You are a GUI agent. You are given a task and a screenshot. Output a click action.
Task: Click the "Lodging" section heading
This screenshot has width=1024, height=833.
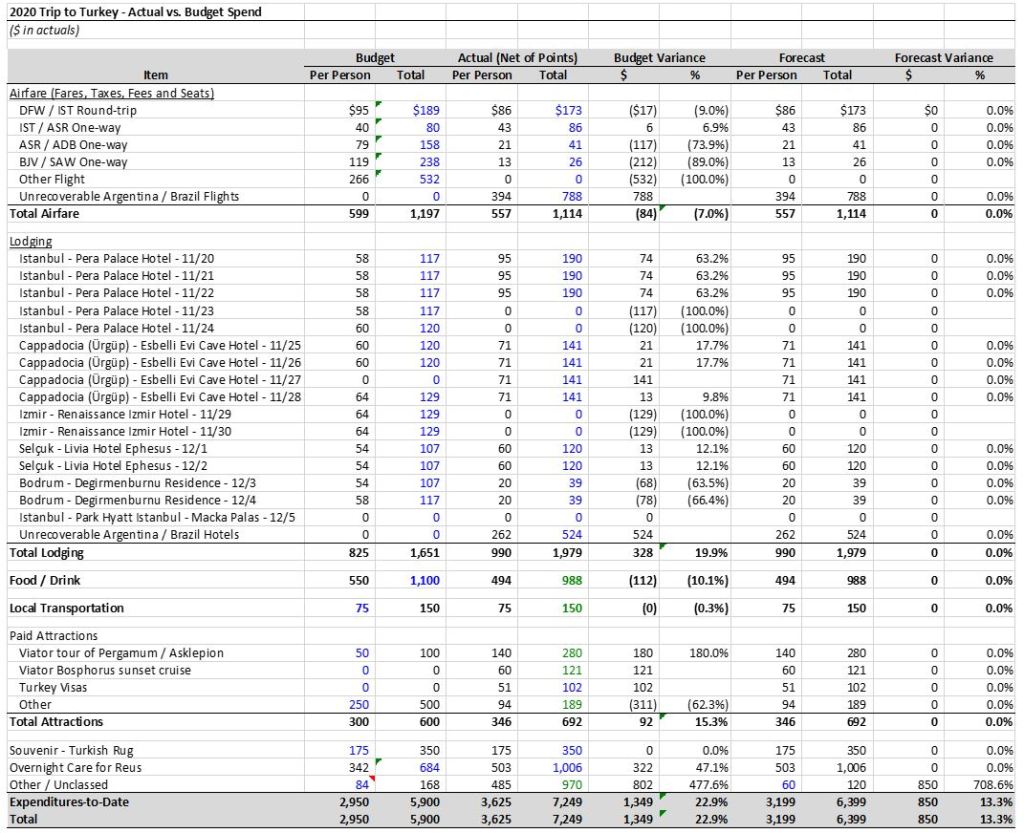tap(31, 241)
